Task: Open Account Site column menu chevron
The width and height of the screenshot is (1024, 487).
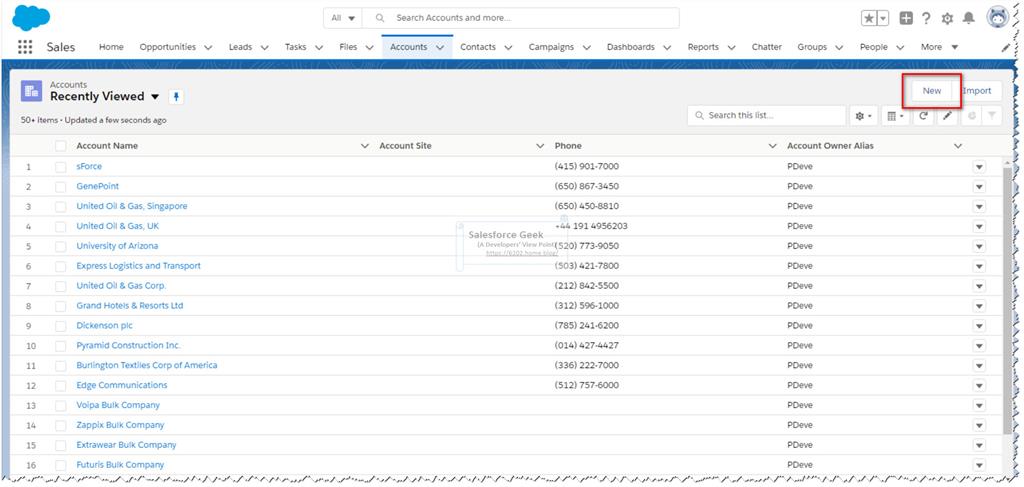Action: tap(540, 146)
